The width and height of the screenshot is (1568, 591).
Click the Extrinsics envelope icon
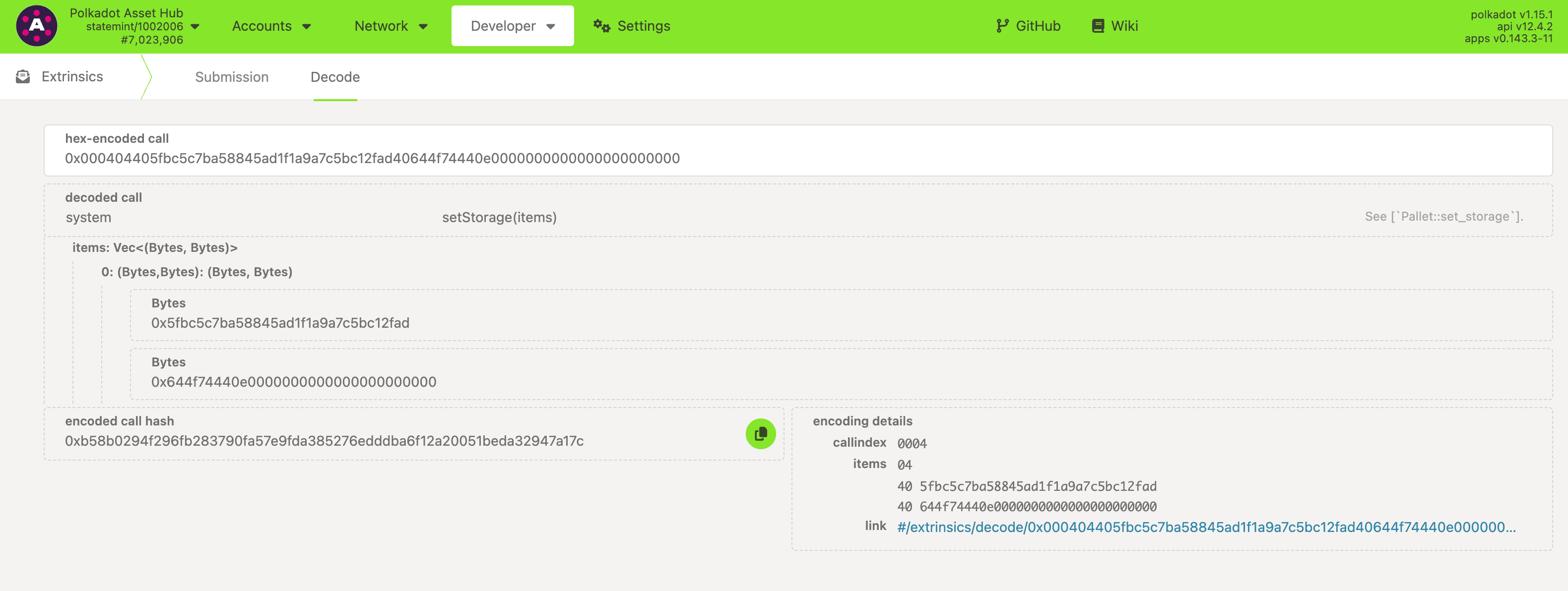click(23, 77)
